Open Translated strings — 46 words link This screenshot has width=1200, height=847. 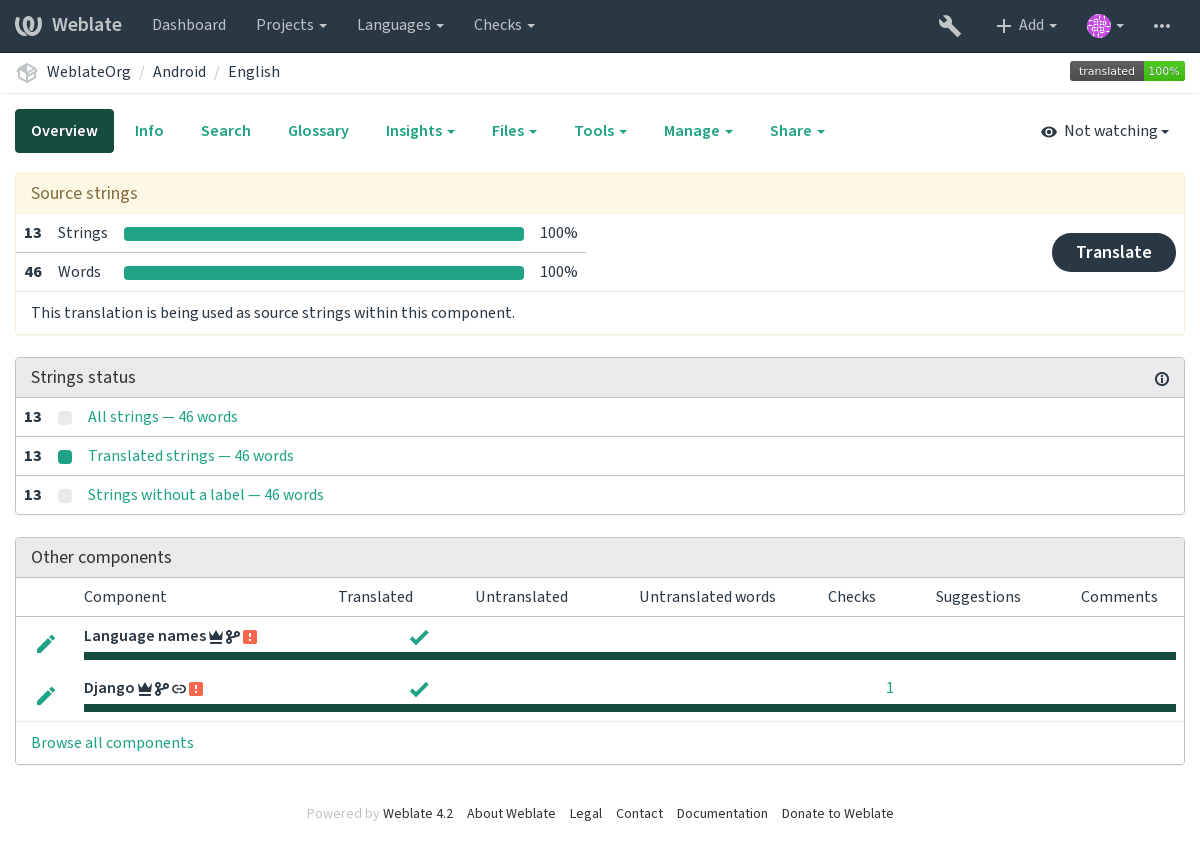click(191, 456)
